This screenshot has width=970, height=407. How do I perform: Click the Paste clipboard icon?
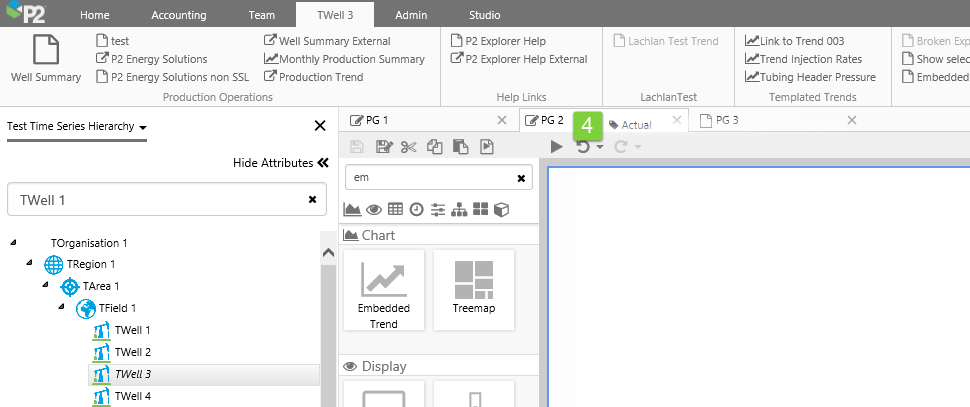click(x=460, y=147)
